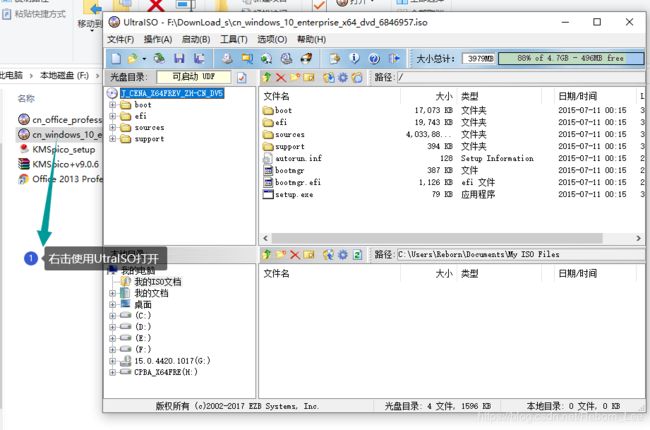Expand the support folder in the ISO tree
The image size is (650, 430).
(x=112, y=138)
